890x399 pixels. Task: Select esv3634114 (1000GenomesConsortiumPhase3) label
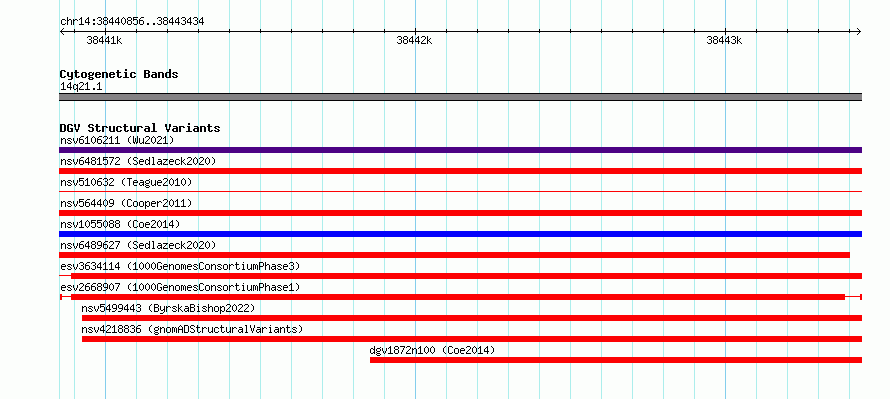(x=180, y=266)
